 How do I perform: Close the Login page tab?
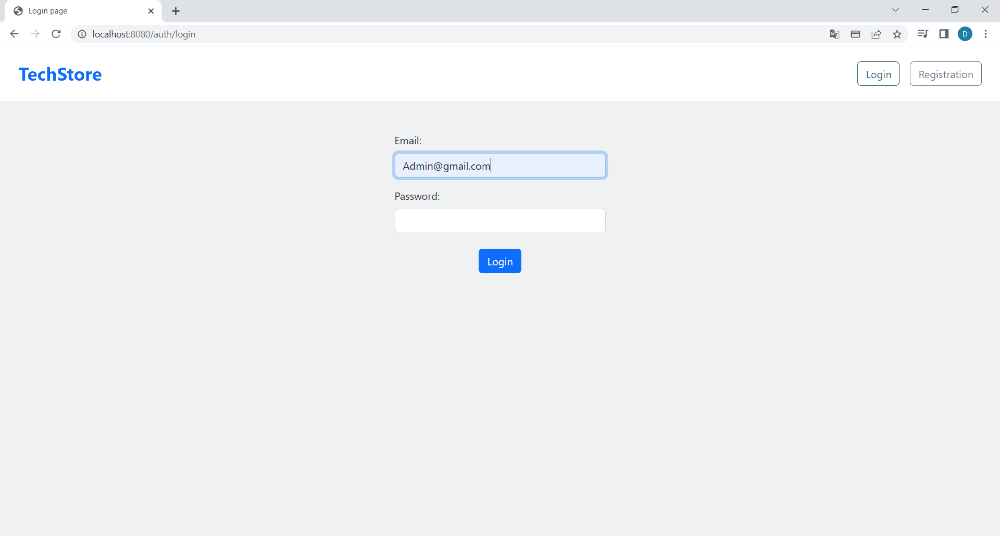click(x=151, y=11)
